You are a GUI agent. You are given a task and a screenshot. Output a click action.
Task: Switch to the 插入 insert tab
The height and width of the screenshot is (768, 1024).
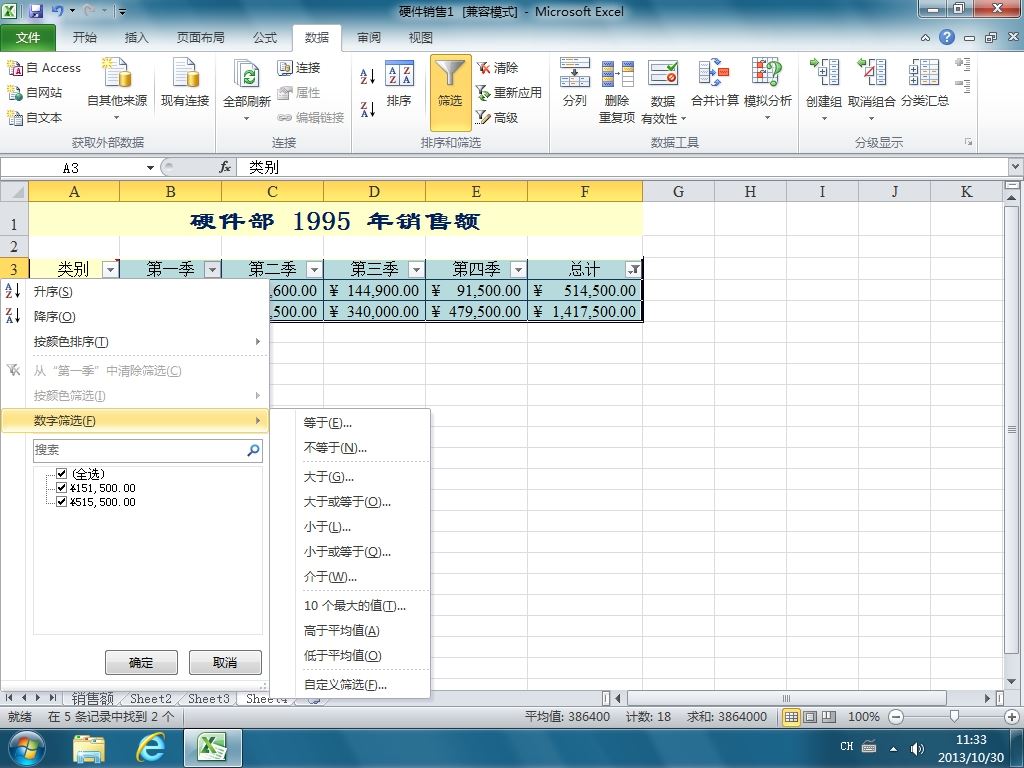coord(136,38)
